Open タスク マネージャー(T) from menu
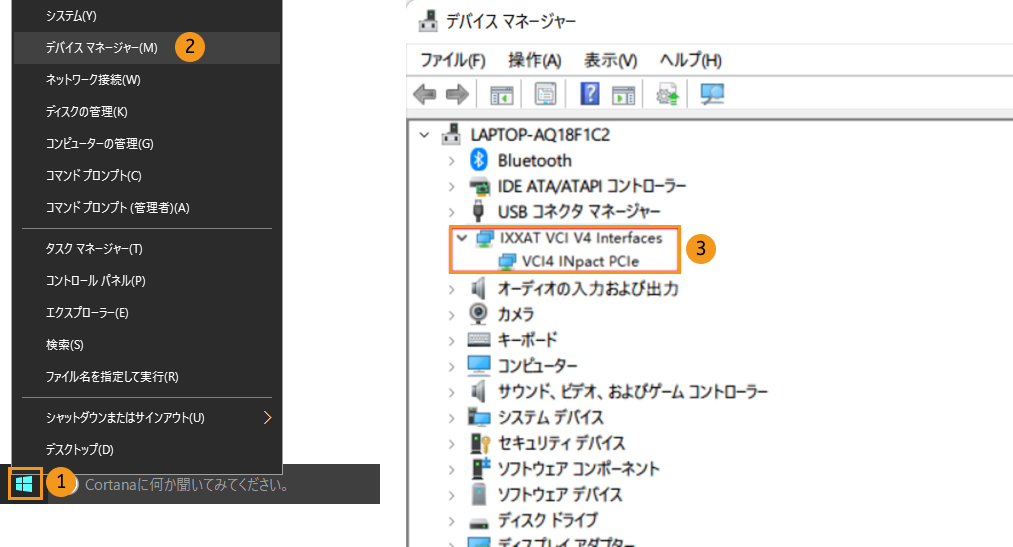 tap(147, 249)
